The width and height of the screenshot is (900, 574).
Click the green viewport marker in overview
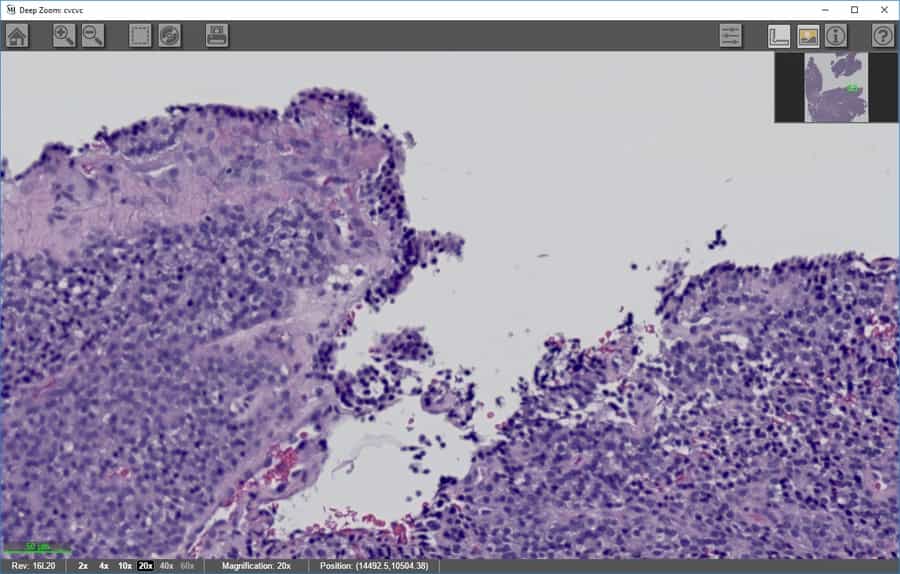pyautogui.click(x=853, y=88)
